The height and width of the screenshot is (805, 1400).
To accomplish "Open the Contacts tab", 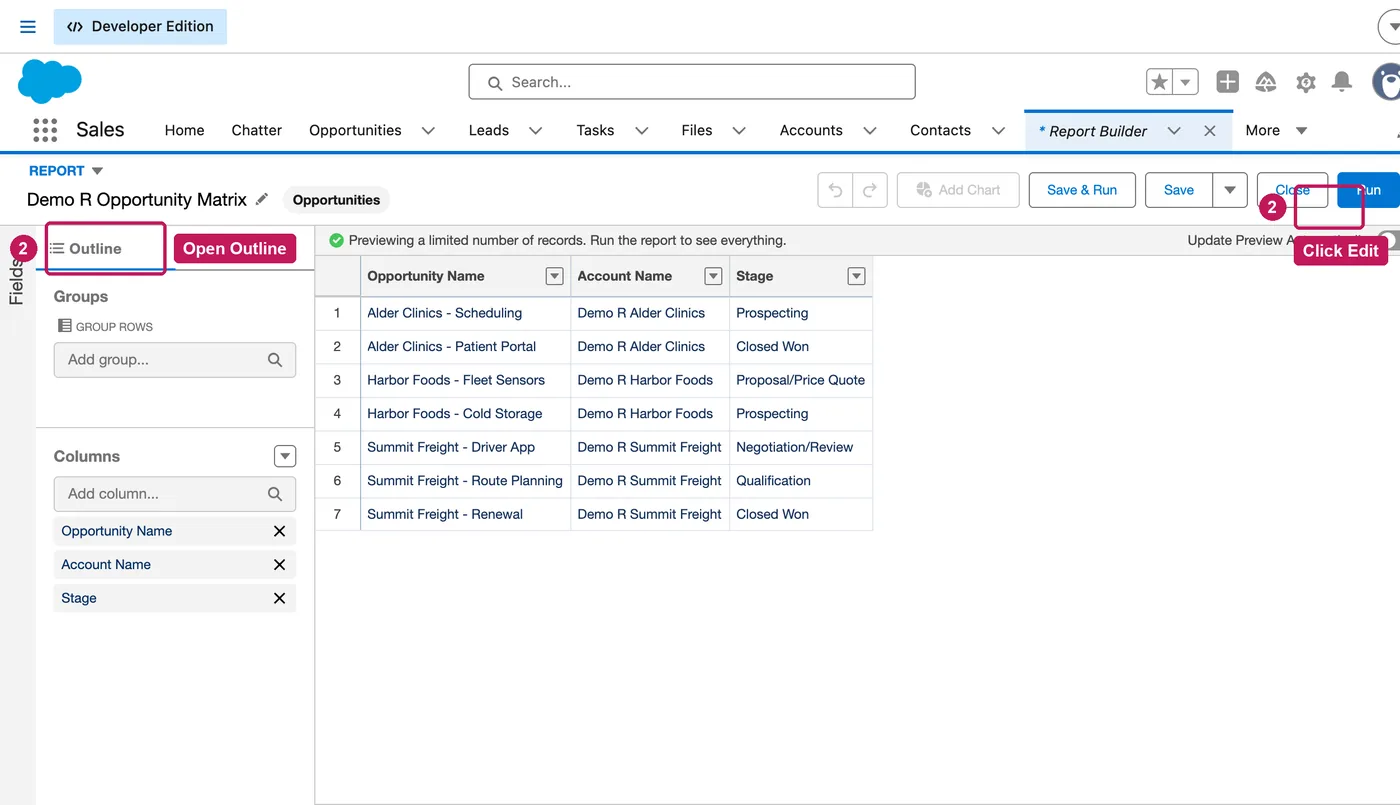I will tap(940, 130).
